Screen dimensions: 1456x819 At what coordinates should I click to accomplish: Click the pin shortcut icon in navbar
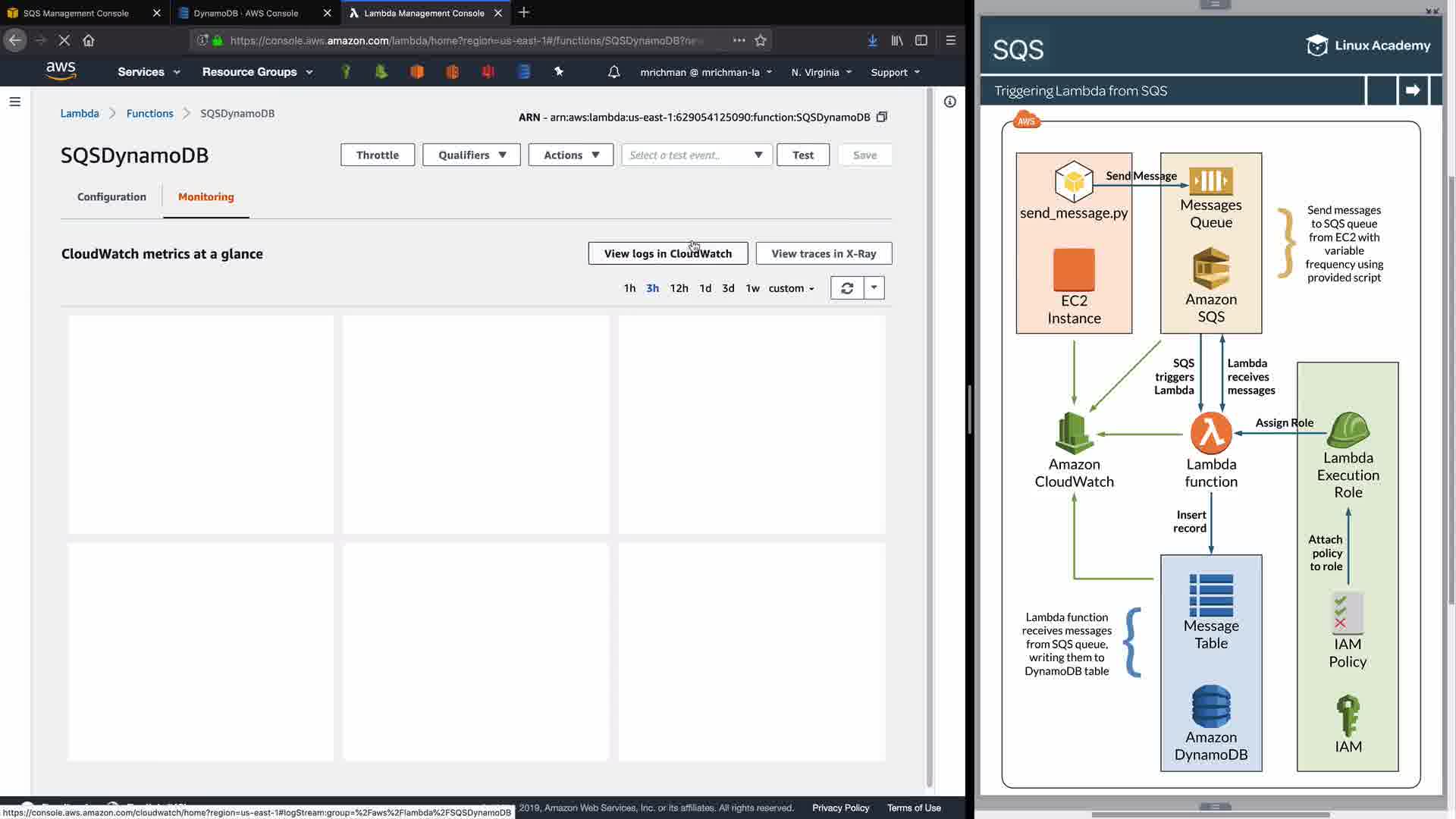(559, 71)
